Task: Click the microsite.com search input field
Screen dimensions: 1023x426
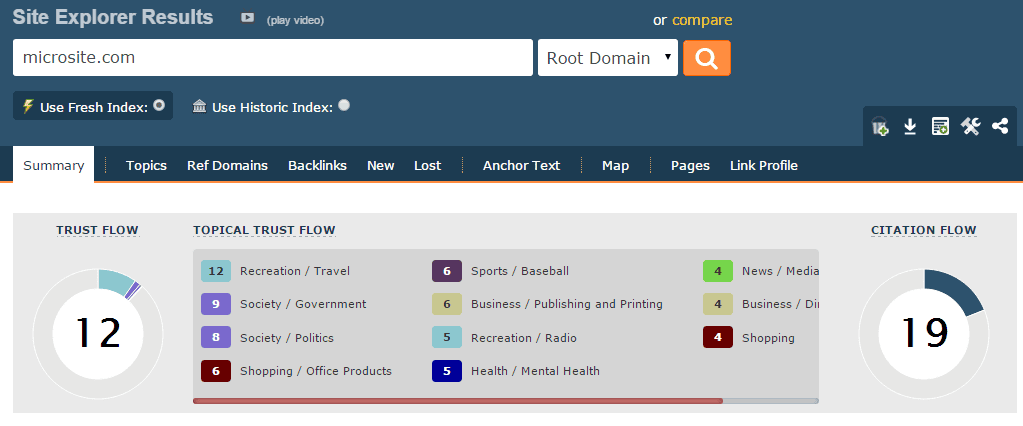Action: [273, 57]
